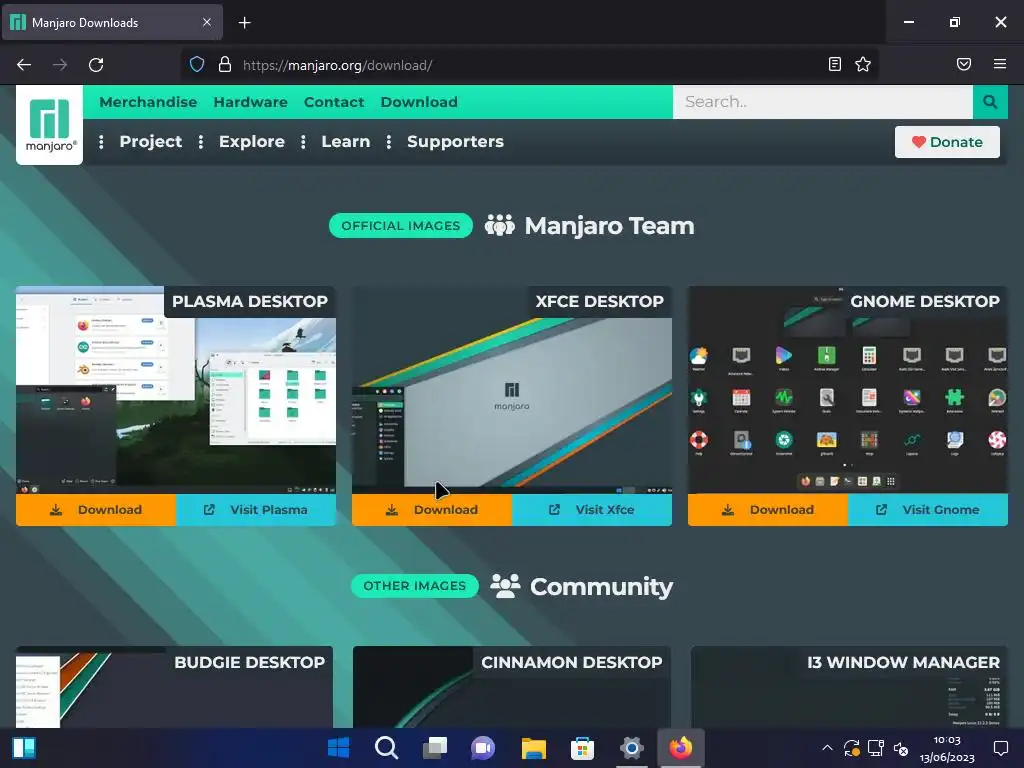The image size is (1024, 768).
Task: Open notification center icon
Action: (x=1000, y=748)
